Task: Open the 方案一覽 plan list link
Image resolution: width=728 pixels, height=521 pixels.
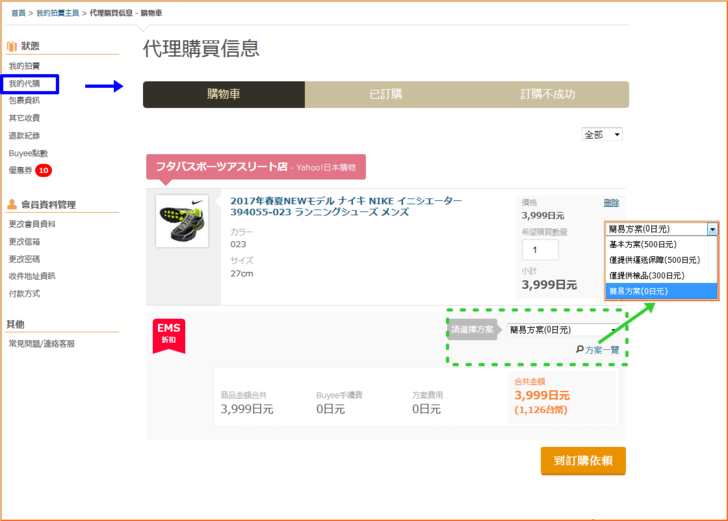Action: (x=602, y=350)
